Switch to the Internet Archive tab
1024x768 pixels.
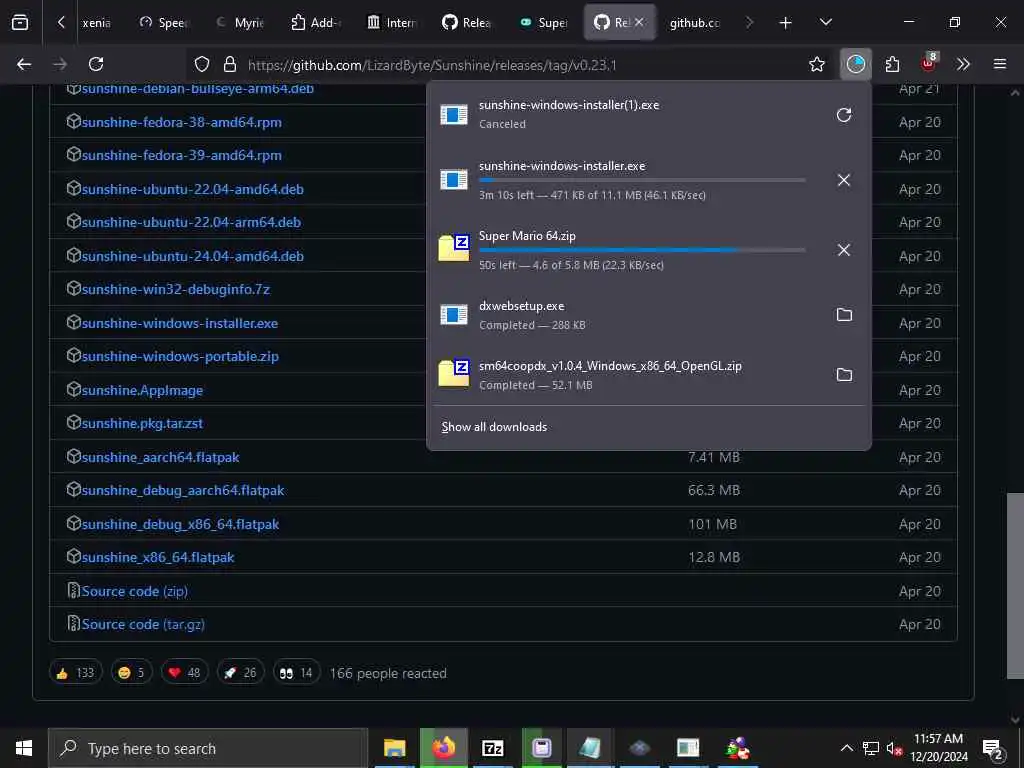(392, 23)
